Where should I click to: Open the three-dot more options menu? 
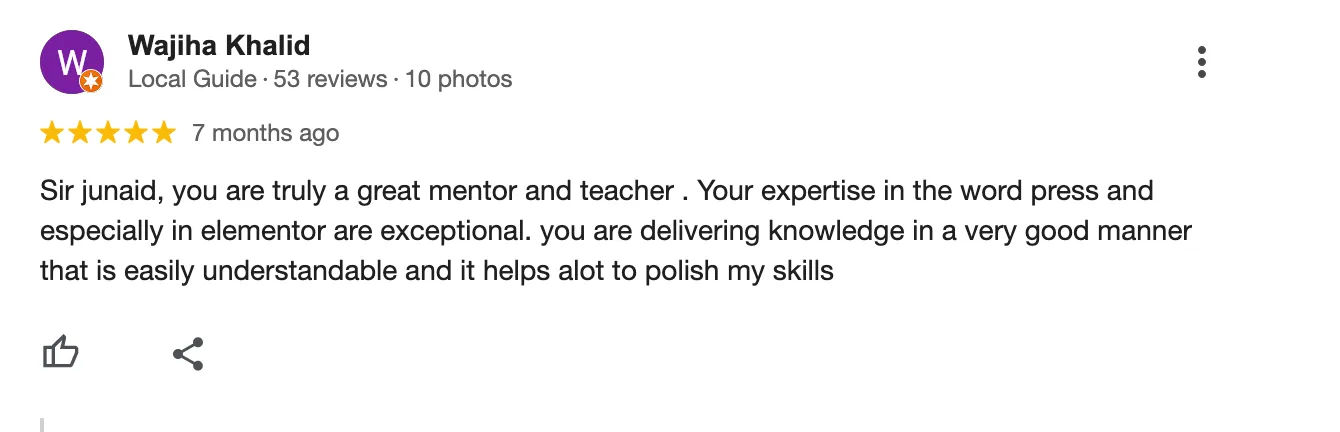pos(1201,62)
